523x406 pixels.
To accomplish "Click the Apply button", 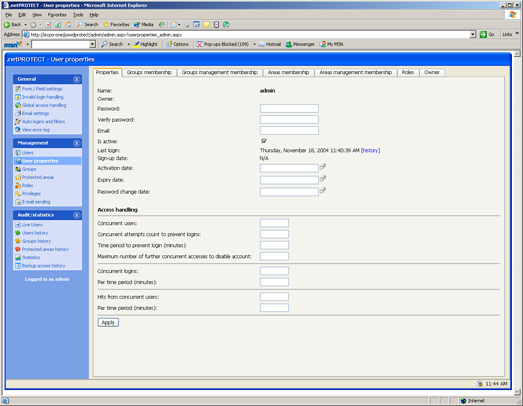I will pos(108,323).
